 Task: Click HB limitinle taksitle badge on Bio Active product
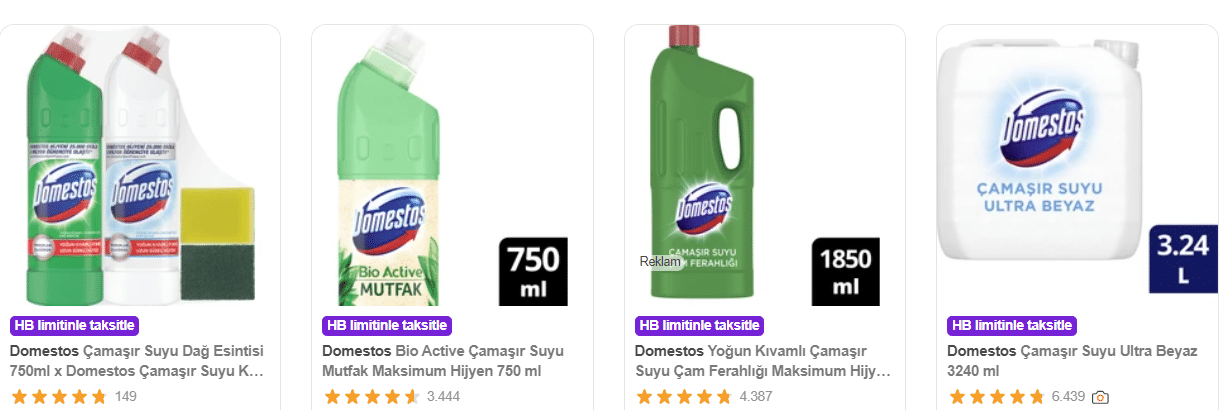(x=387, y=325)
